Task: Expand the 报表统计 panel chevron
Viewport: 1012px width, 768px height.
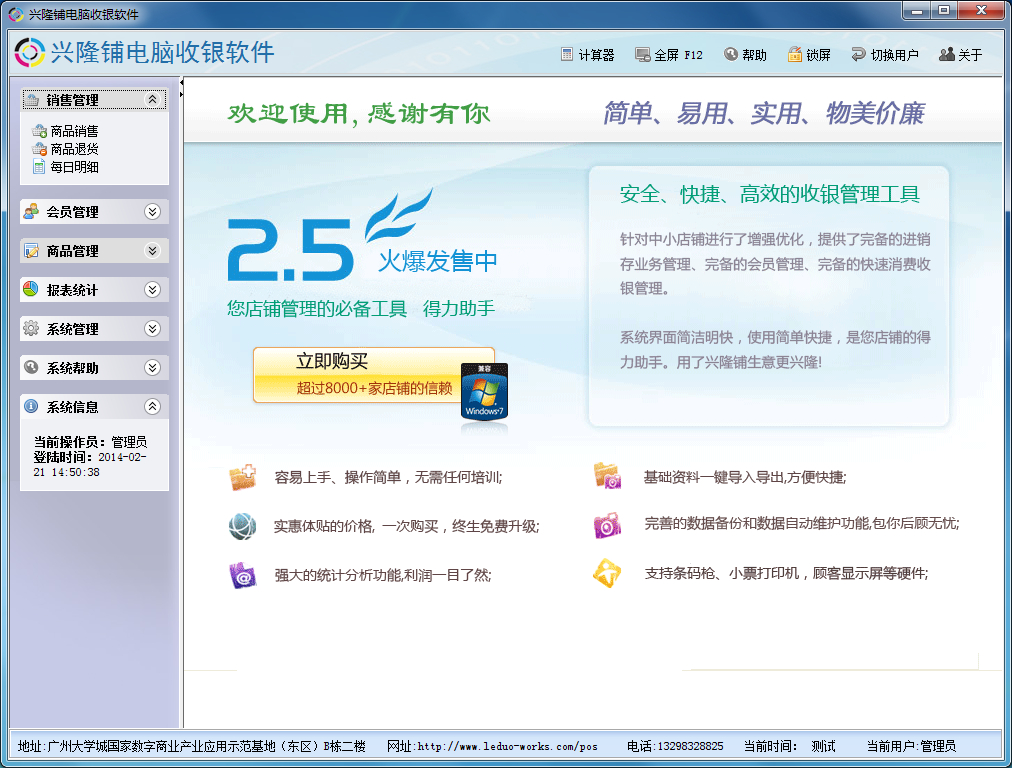Action: 152,289
